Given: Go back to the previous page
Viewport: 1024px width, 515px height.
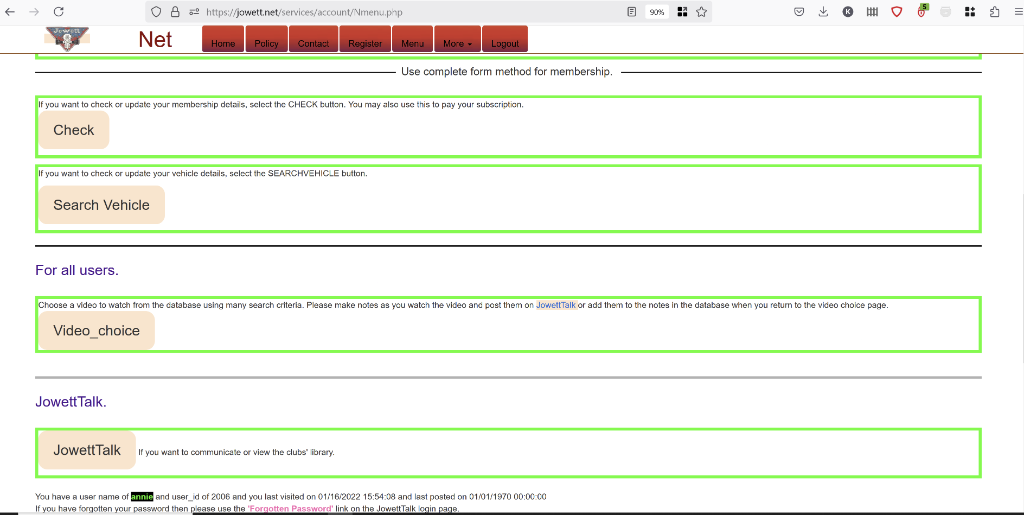Looking at the screenshot, I should 10,12.
